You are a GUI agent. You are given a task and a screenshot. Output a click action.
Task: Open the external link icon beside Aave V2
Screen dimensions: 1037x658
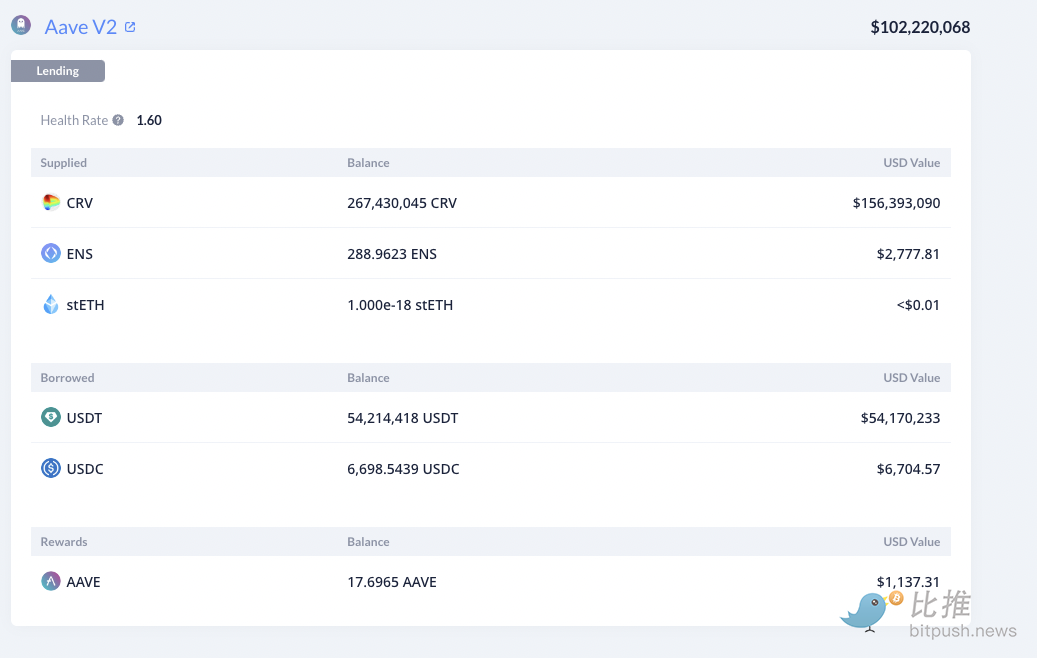click(x=130, y=27)
